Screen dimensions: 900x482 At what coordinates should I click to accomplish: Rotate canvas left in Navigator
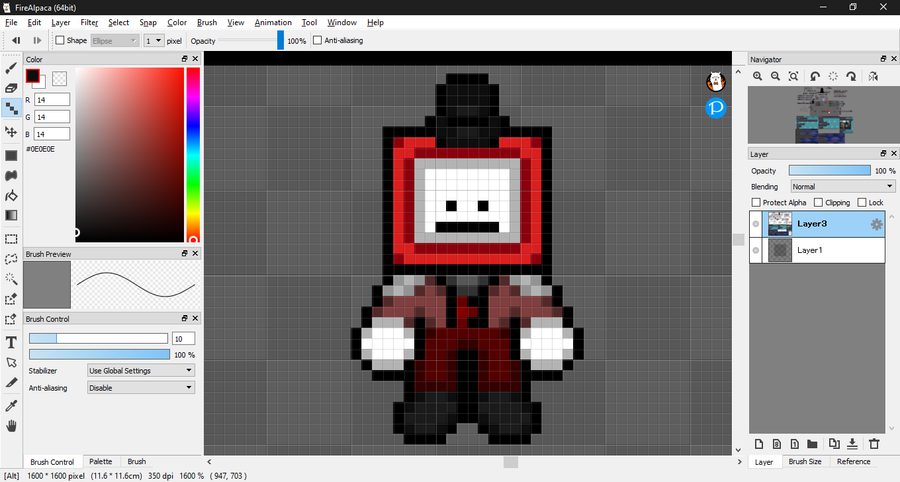815,76
